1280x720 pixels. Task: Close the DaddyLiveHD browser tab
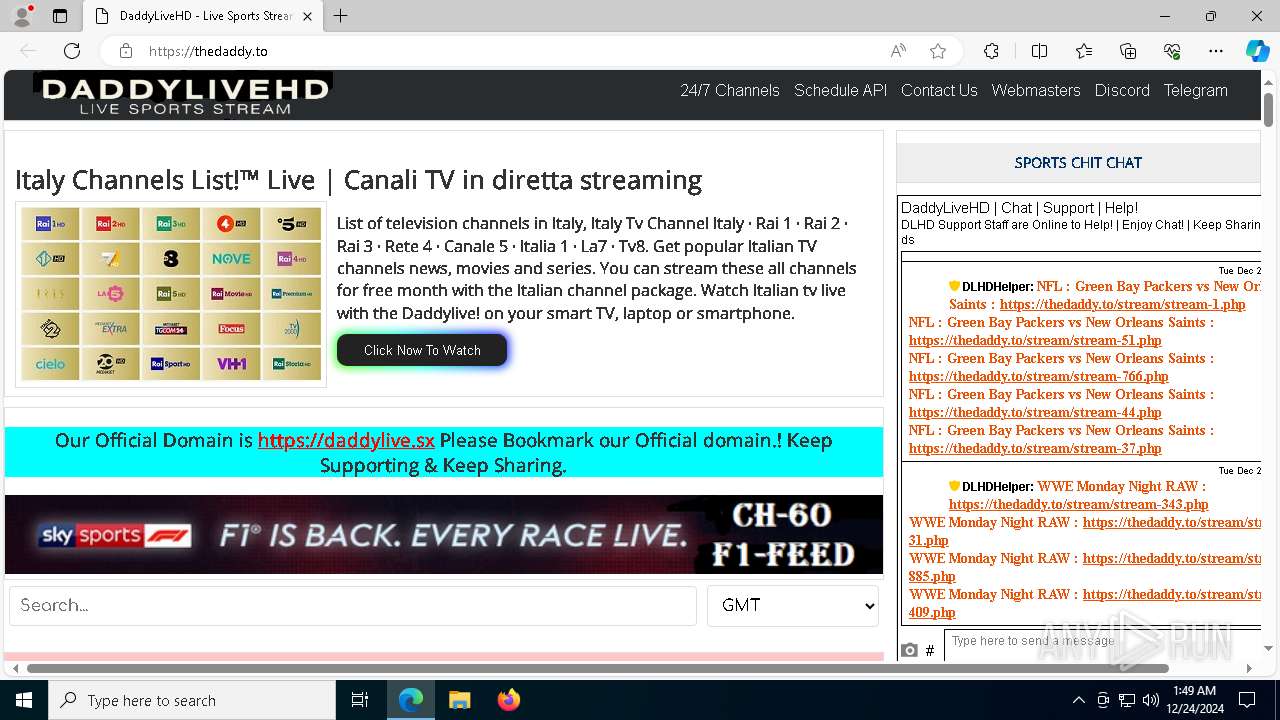(x=307, y=16)
